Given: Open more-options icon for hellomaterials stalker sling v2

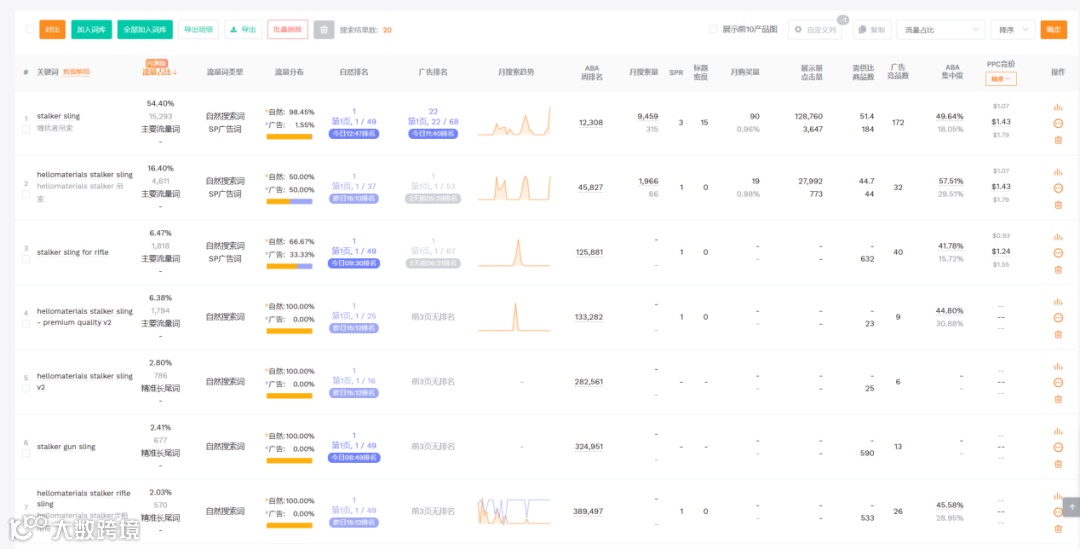Looking at the screenshot, I should [1058, 382].
